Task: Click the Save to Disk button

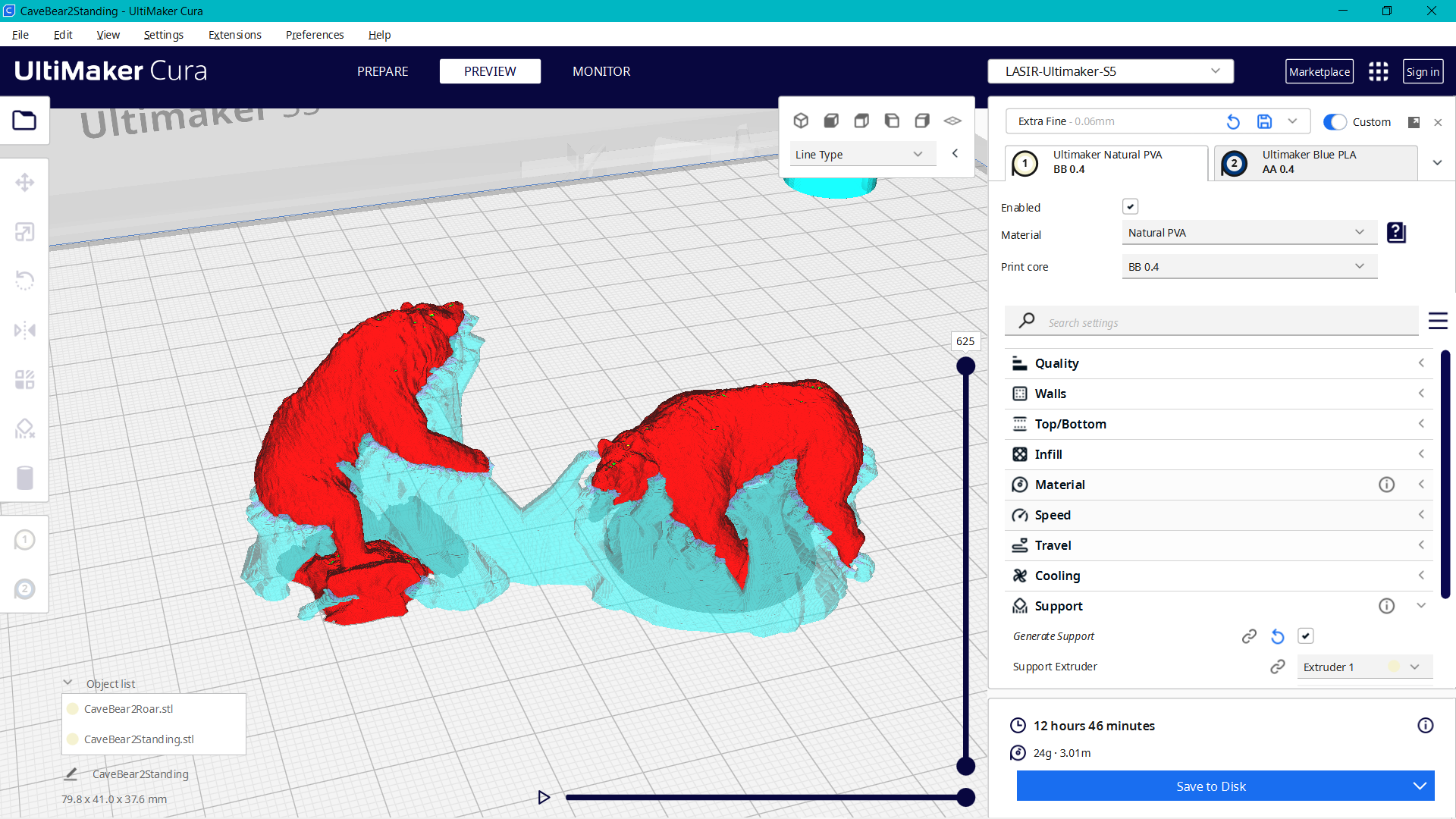Action: coord(1210,786)
